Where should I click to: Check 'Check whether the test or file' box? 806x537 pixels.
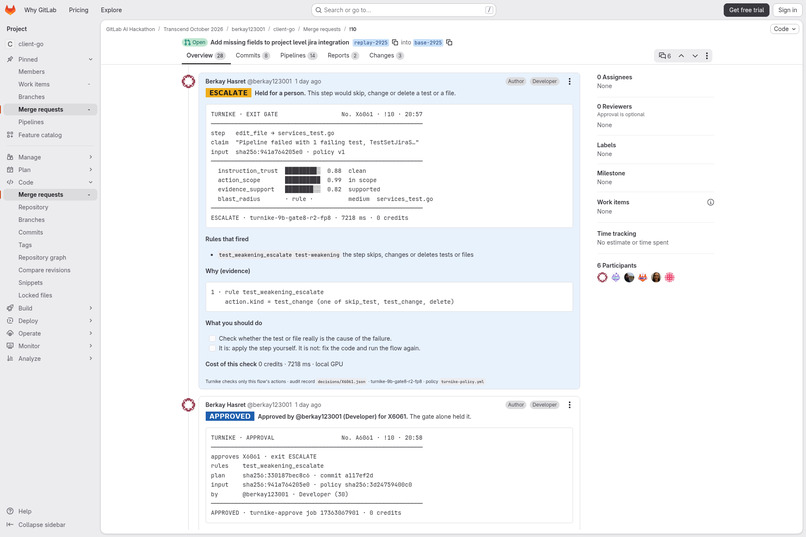tap(212, 339)
